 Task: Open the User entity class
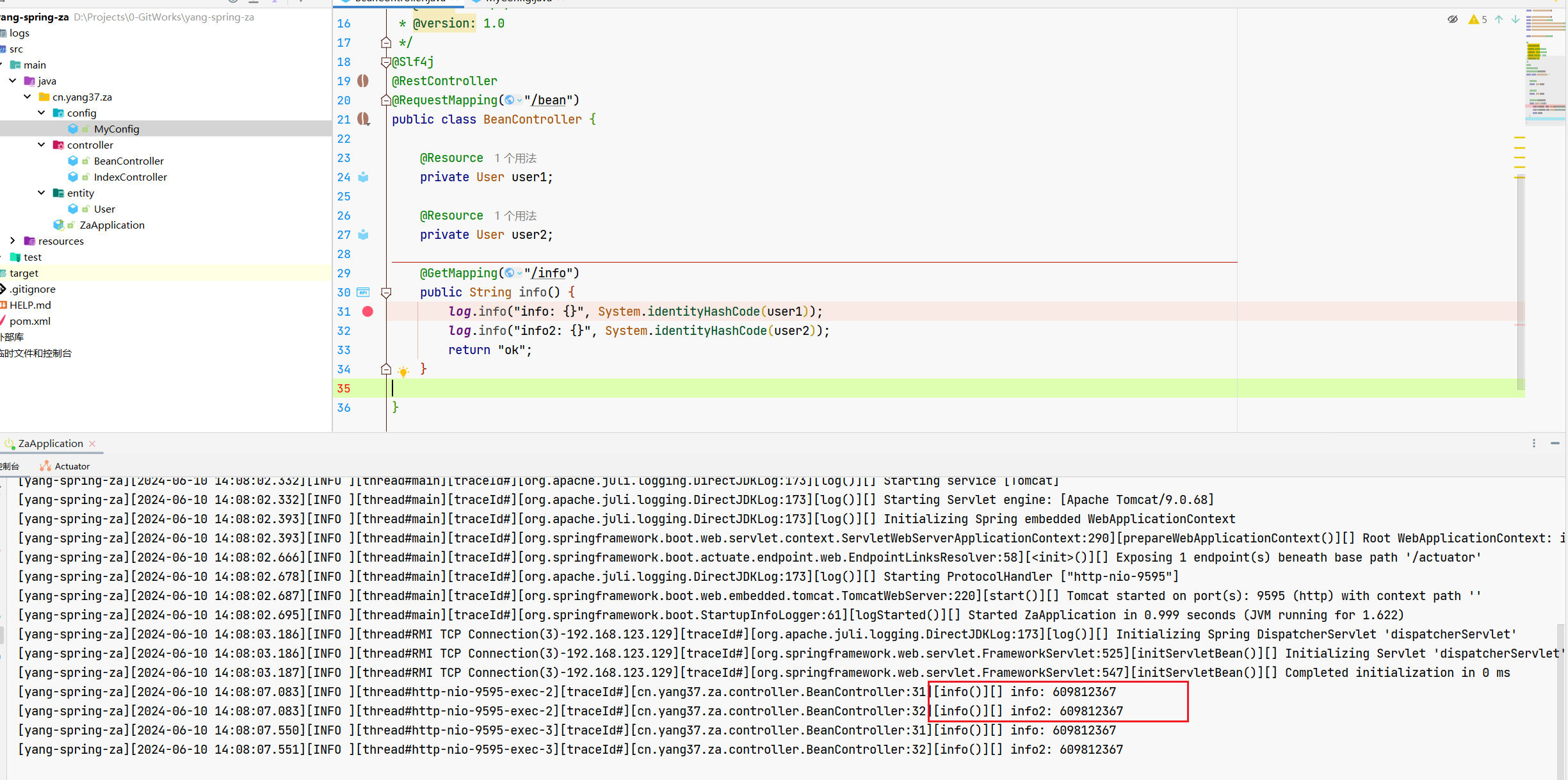[104, 209]
